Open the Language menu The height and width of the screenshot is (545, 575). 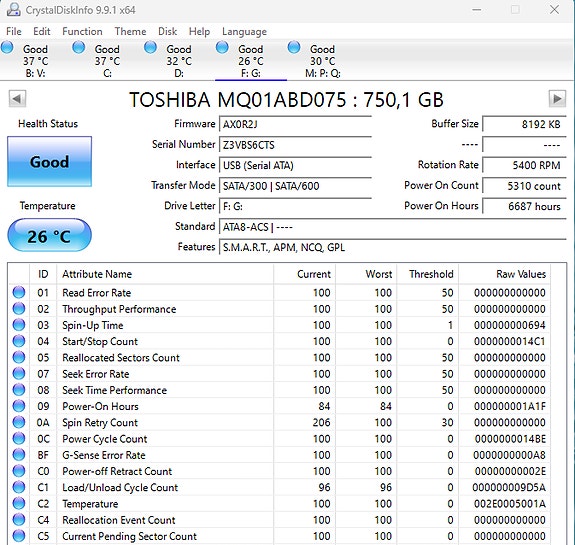tap(244, 32)
